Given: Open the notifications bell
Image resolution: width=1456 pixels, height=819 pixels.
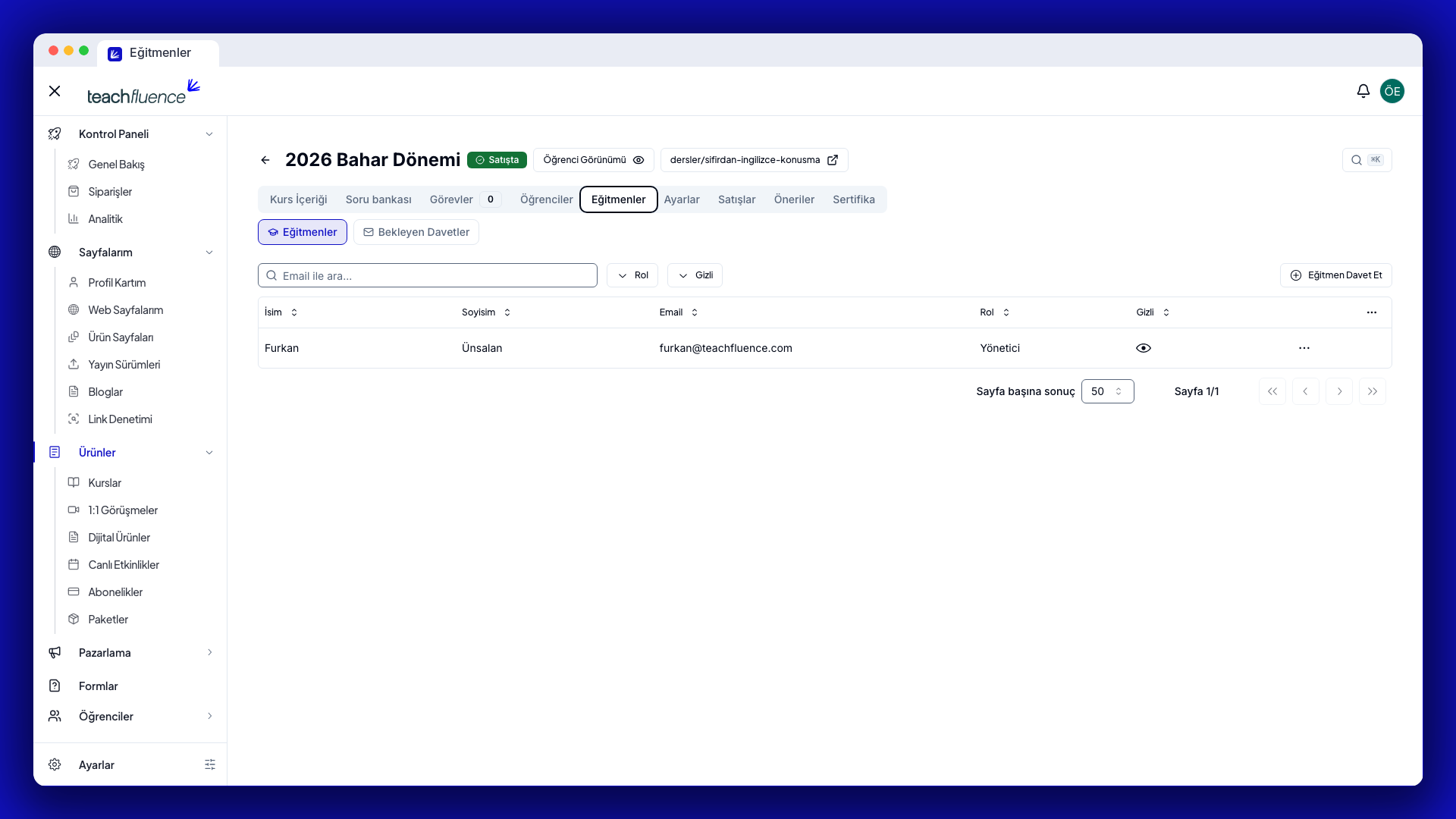Looking at the screenshot, I should [1363, 91].
